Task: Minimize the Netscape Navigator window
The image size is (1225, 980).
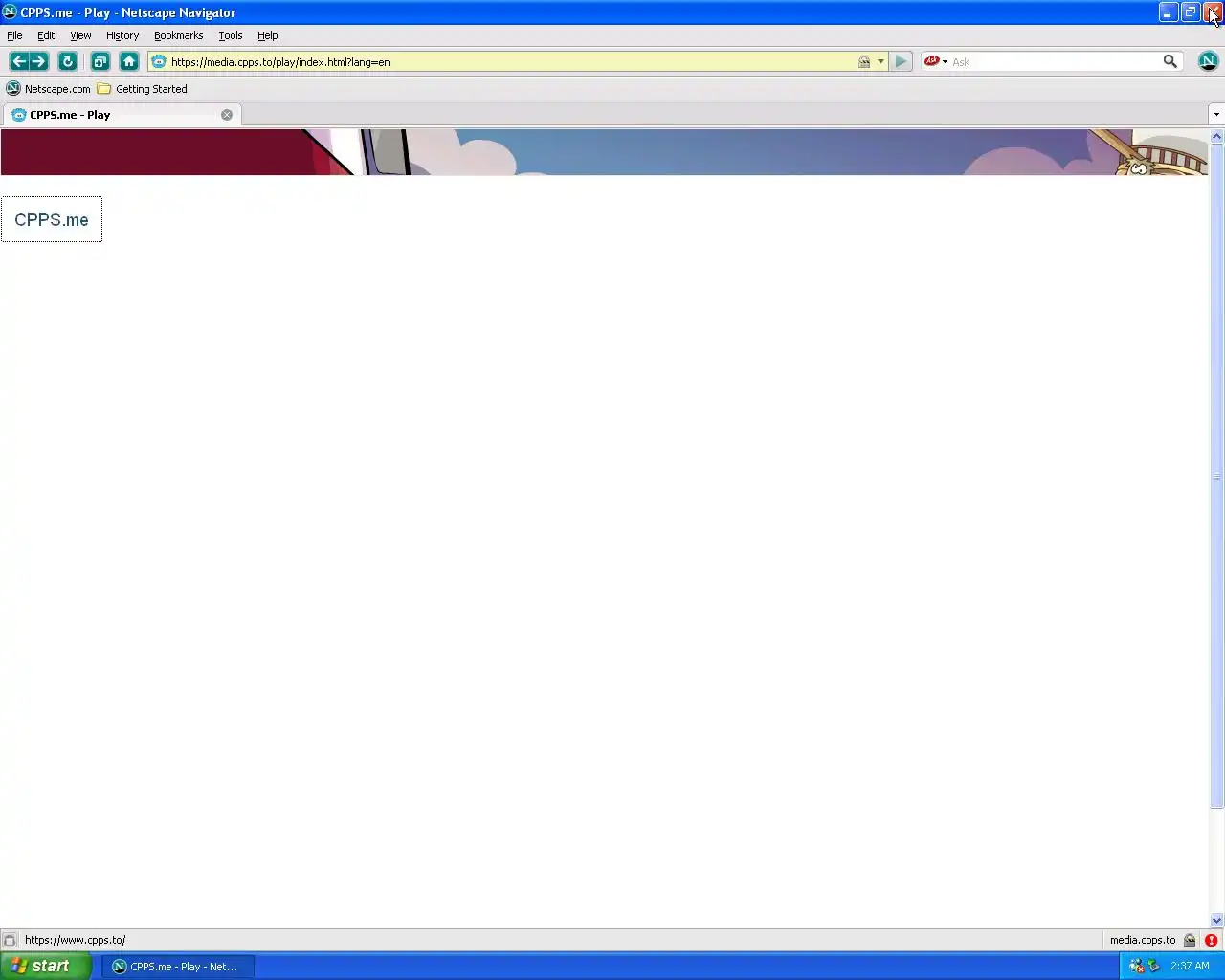Action: [x=1169, y=12]
